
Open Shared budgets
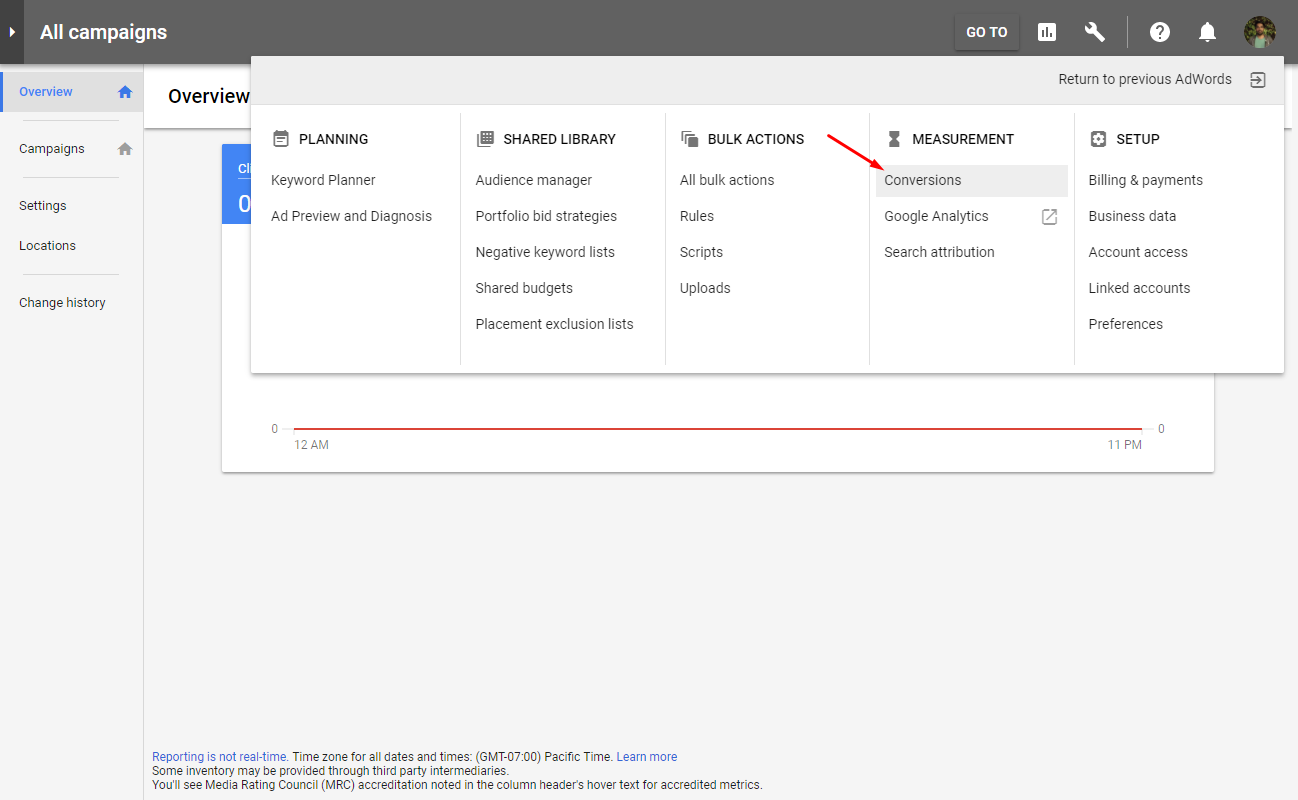[x=524, y=288]
